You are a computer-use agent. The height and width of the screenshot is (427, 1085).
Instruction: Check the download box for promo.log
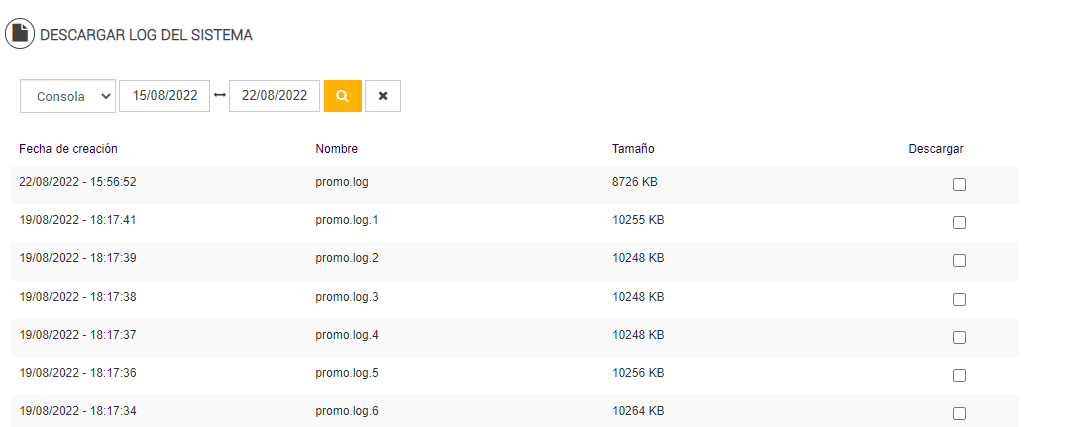tap(959, 184)
